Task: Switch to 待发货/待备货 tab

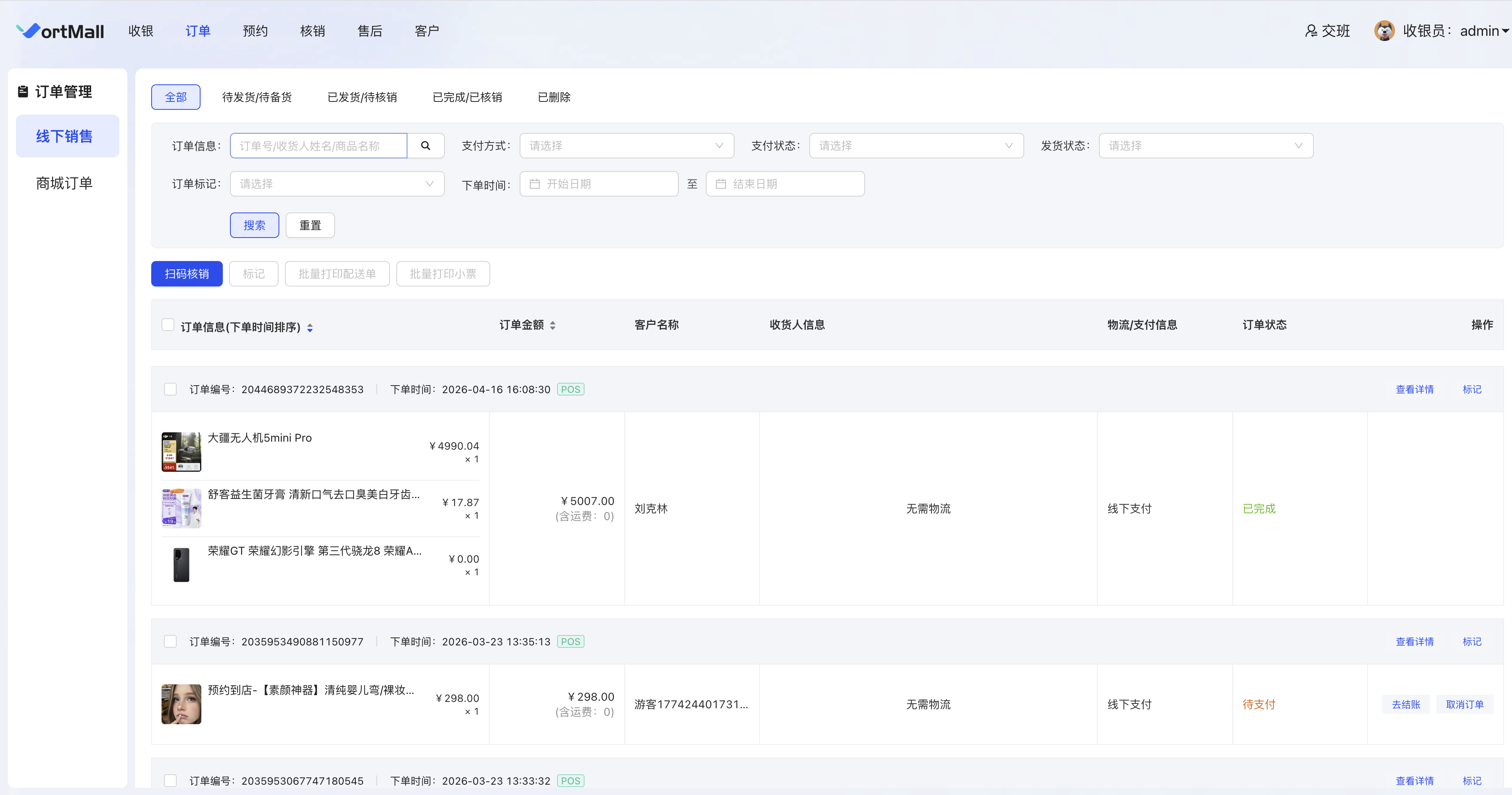Action: point(257,97)
